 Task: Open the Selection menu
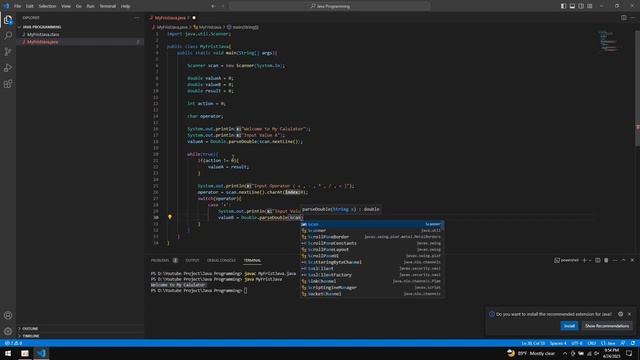(47, 6)
